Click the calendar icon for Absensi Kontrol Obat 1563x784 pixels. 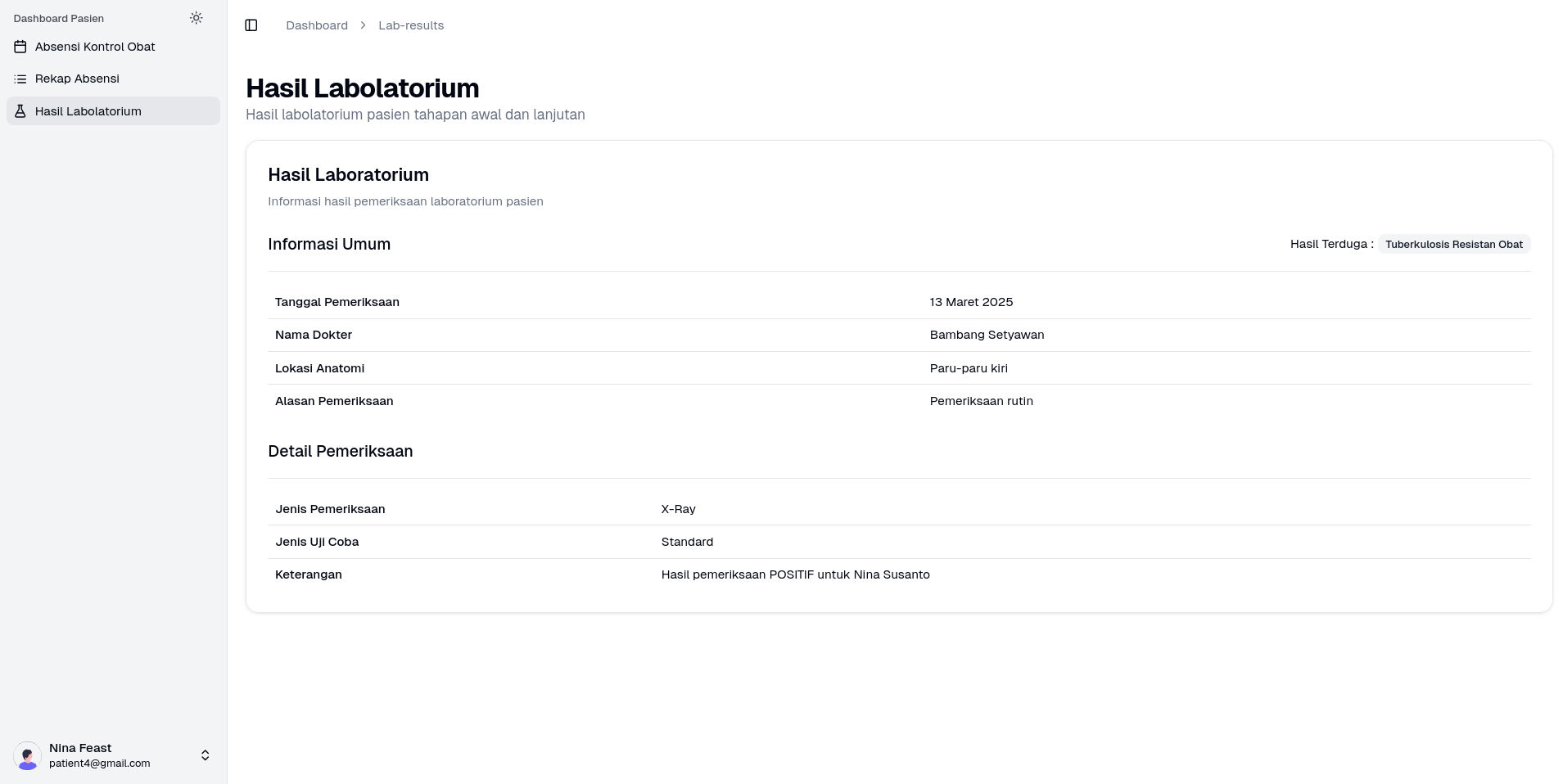(20, 47)
